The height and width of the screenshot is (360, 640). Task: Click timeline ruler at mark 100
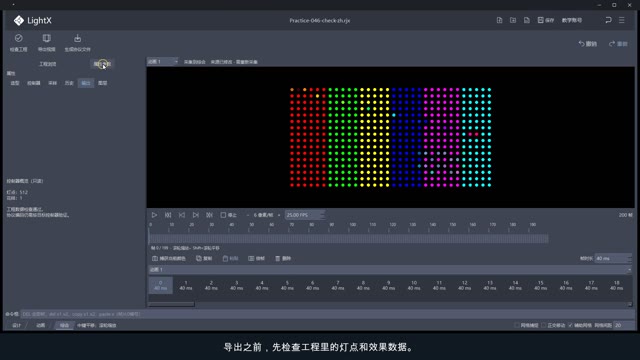pyautogui.click(x=352, y=225)
